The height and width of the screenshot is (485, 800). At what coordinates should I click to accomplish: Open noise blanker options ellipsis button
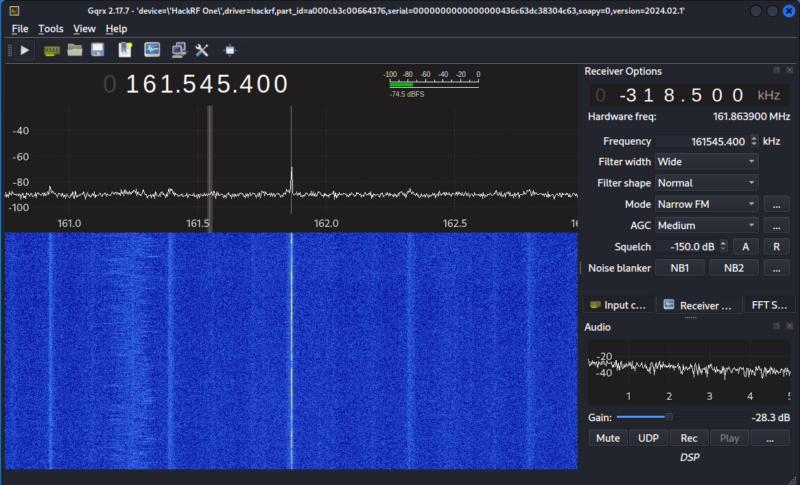[x=776, y=268]
